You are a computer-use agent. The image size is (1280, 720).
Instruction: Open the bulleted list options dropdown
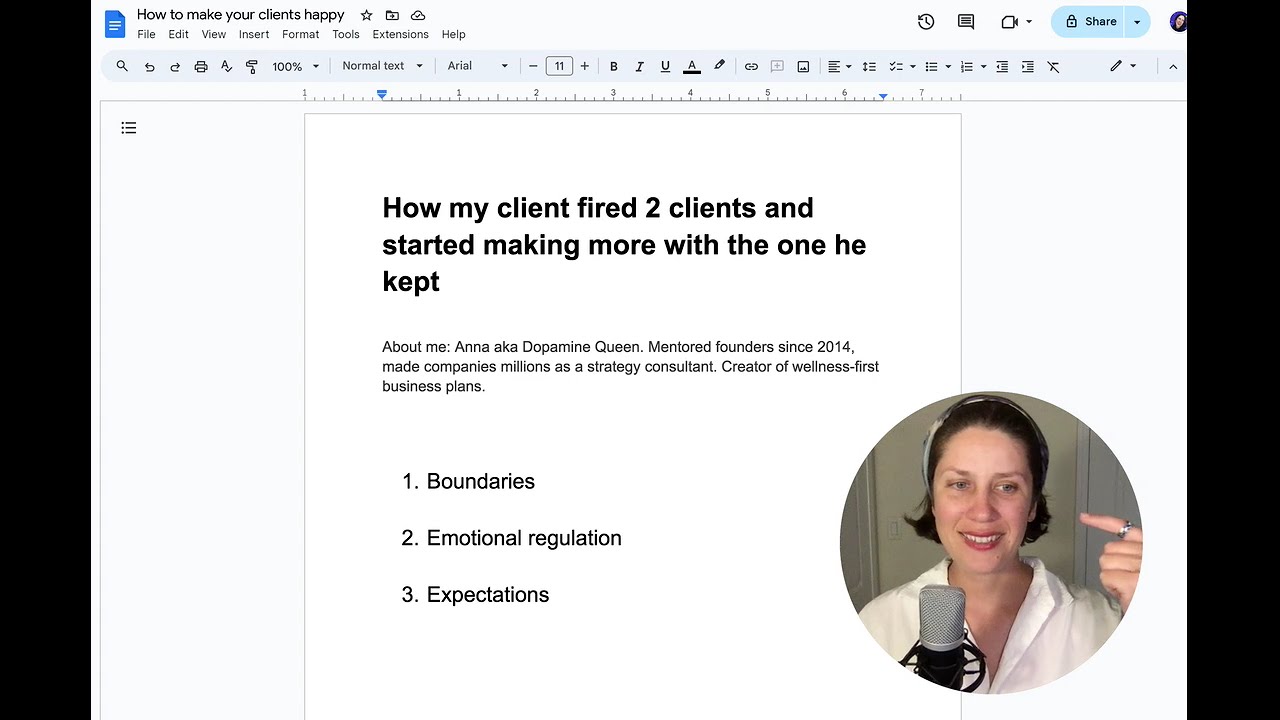point(948,66)
